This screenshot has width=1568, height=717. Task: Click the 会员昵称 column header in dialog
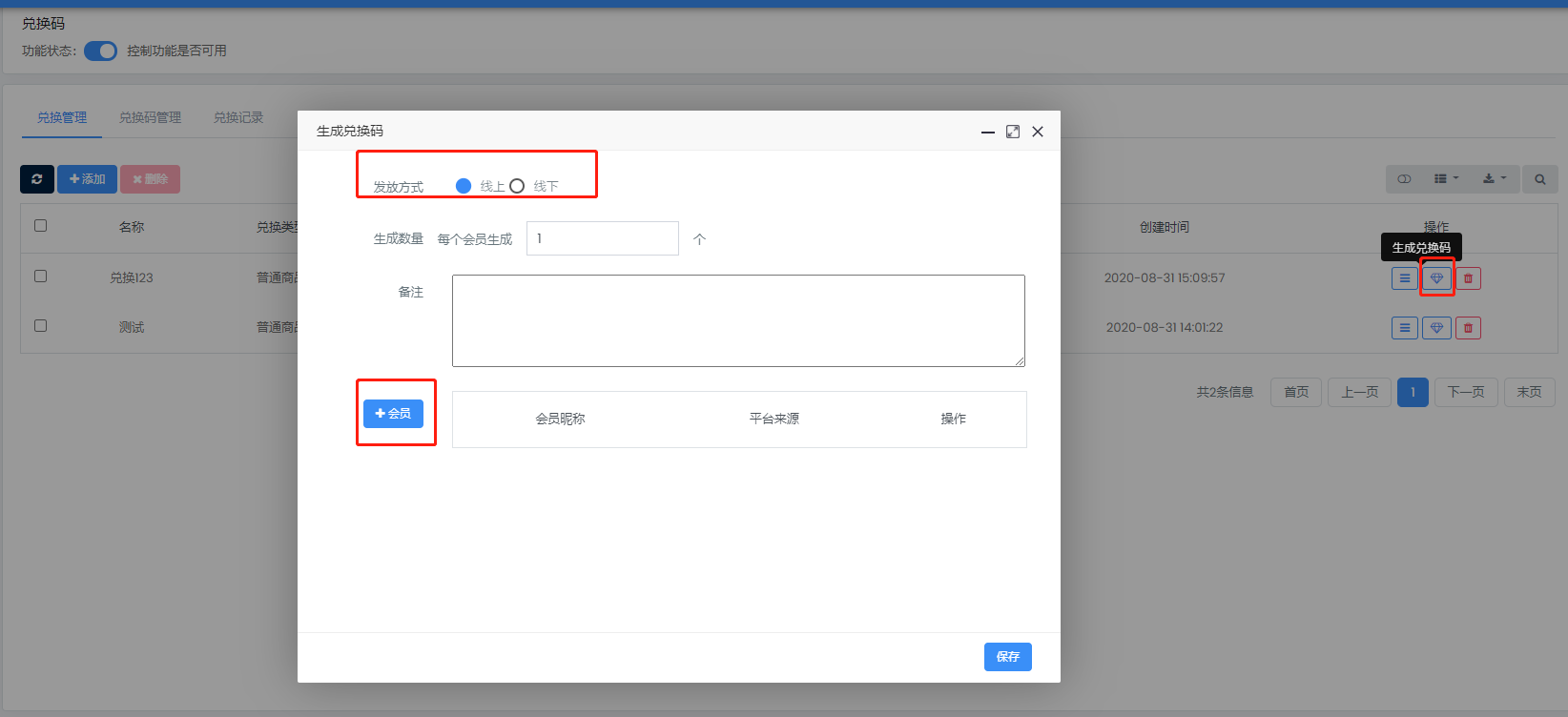pos(560,419)
